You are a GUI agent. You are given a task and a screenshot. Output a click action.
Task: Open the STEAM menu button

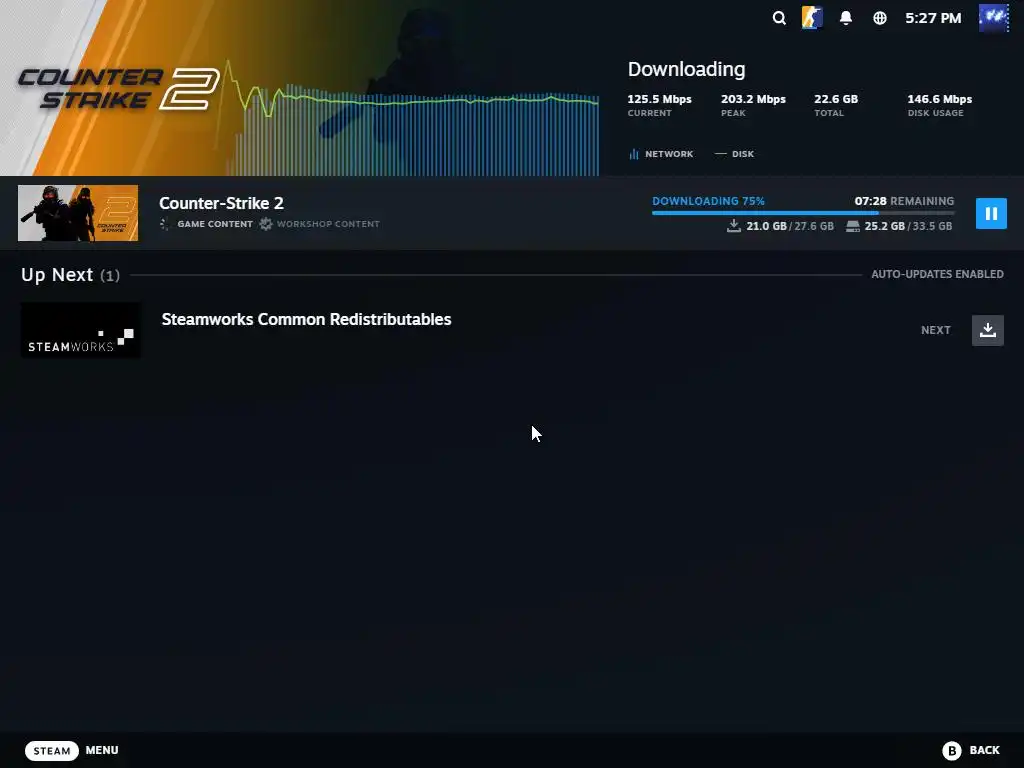52,751
